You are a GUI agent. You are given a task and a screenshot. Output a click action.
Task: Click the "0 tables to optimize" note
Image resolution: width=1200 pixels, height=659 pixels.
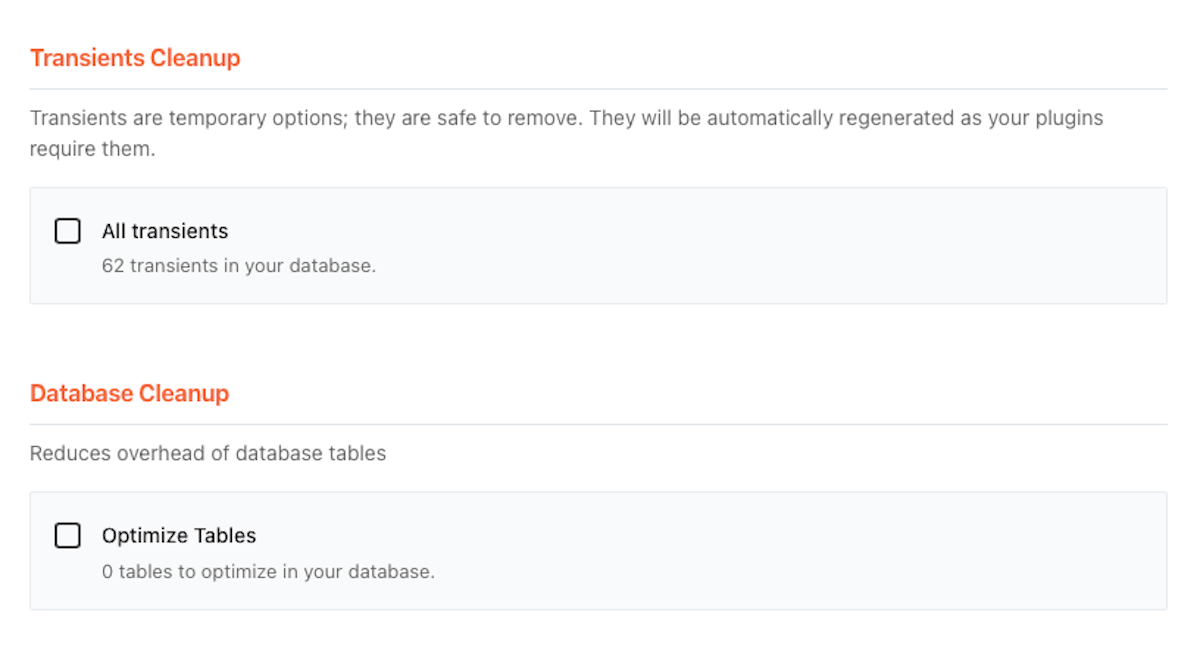tap(268, 572)
